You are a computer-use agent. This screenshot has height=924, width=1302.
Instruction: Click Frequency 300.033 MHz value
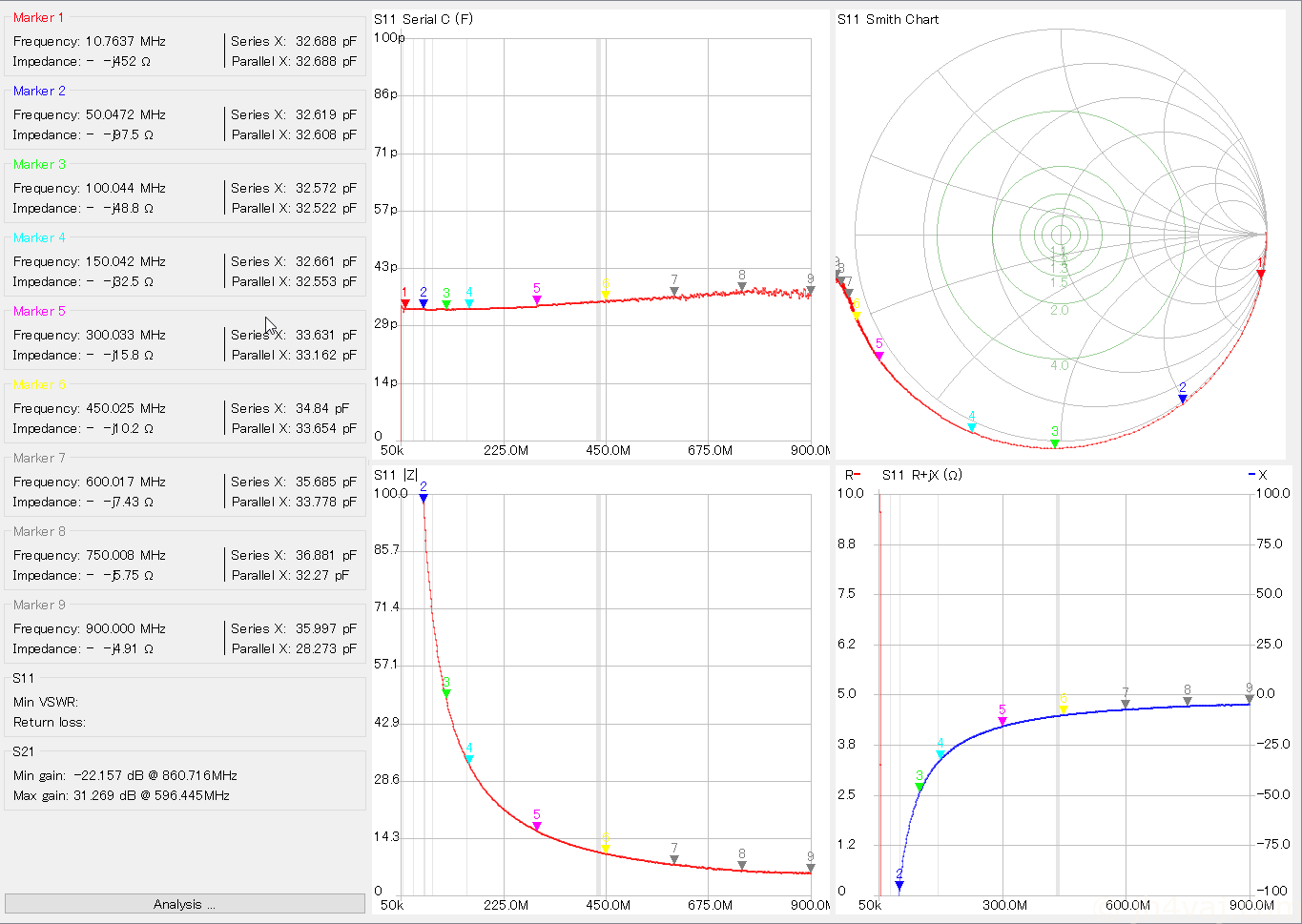(126, 335)
